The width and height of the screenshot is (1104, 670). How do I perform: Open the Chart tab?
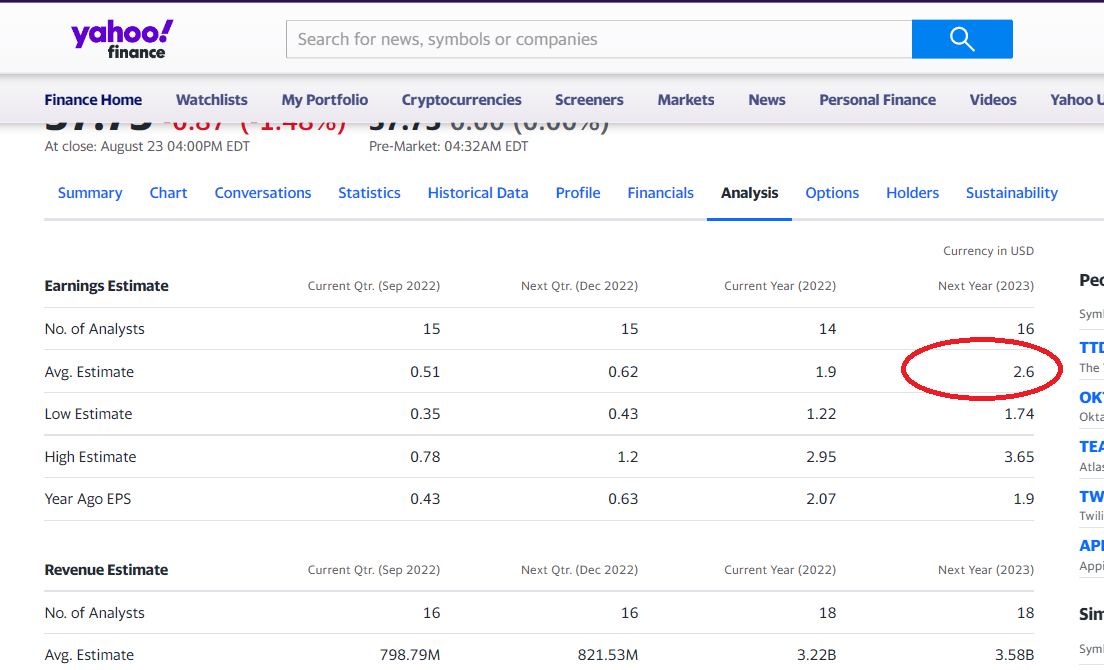coord(168,192)
